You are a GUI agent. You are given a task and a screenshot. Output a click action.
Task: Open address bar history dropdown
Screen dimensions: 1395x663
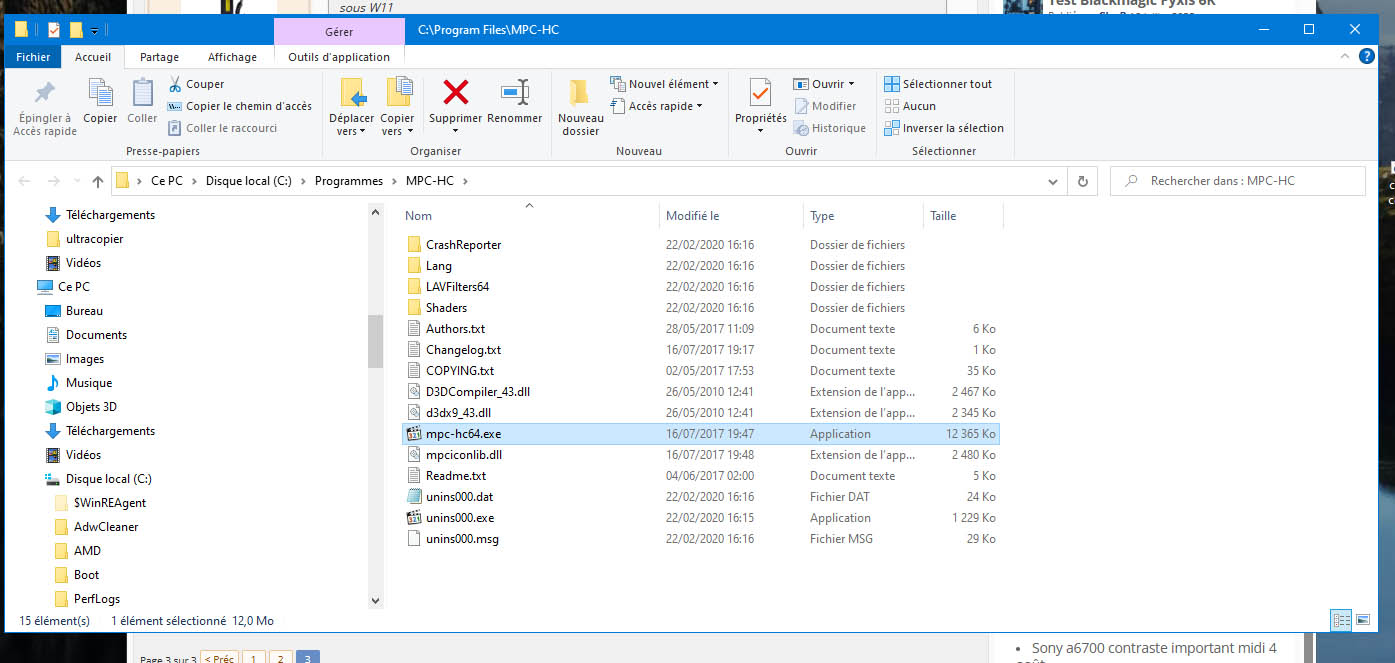click(x=1052, y=181)
